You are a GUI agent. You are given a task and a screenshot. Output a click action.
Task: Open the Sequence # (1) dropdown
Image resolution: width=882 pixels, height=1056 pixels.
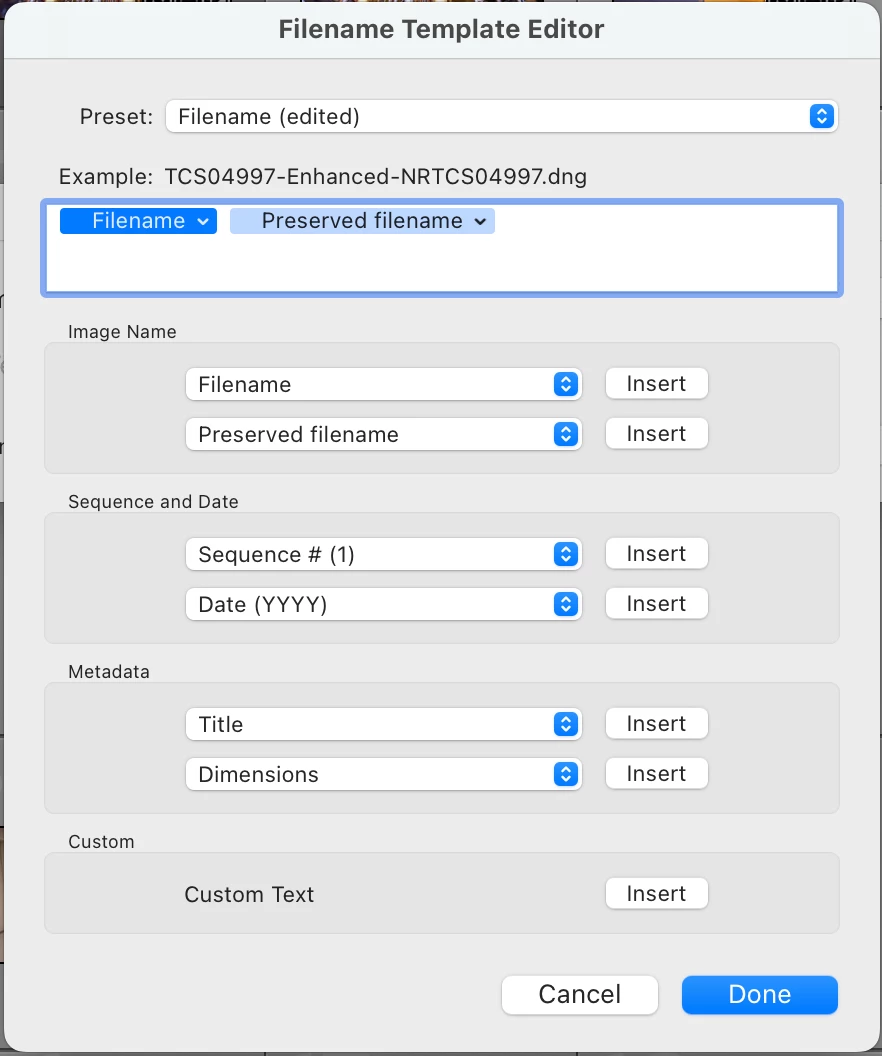click(384, 554)
